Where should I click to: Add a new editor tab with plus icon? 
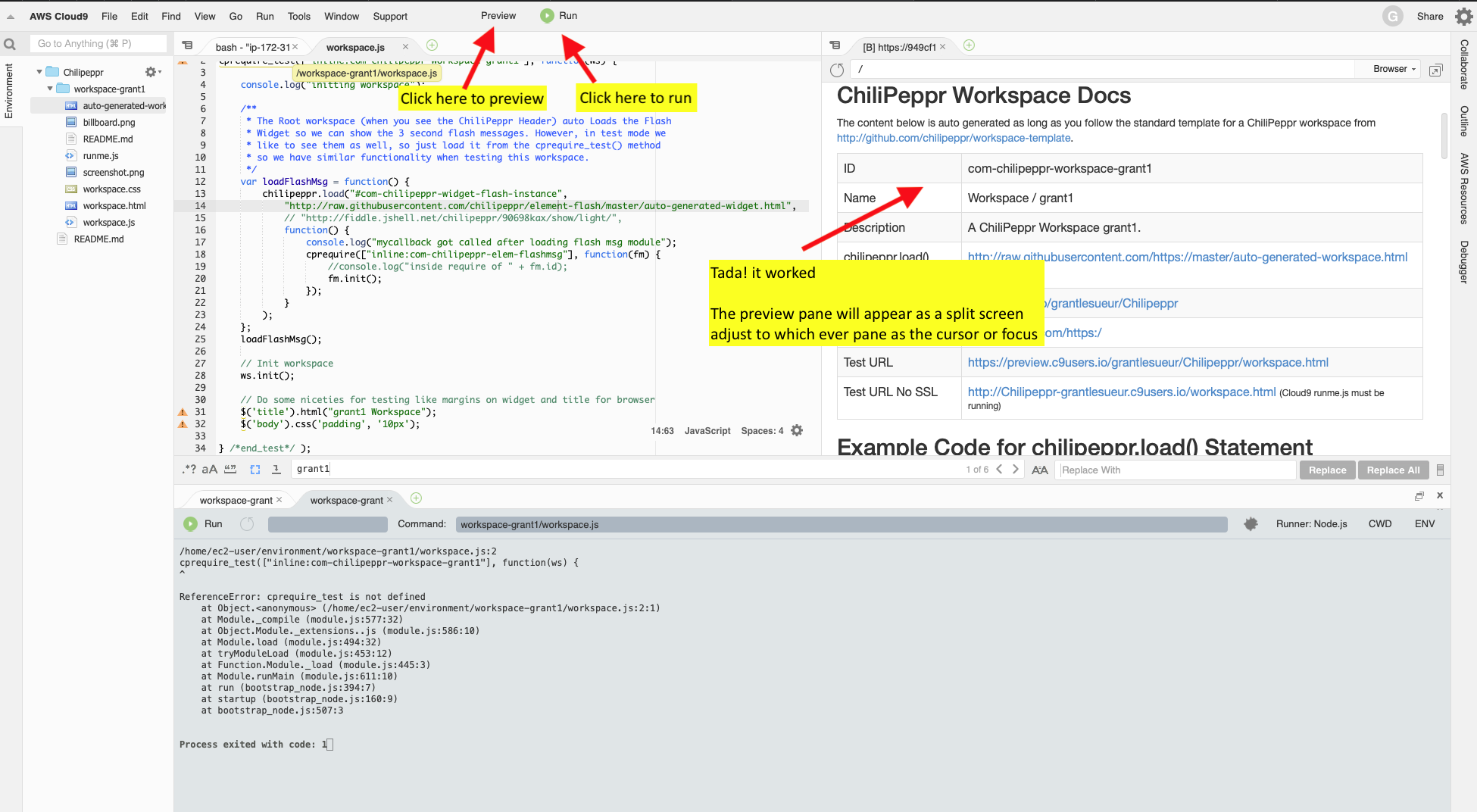coord(432,45)
